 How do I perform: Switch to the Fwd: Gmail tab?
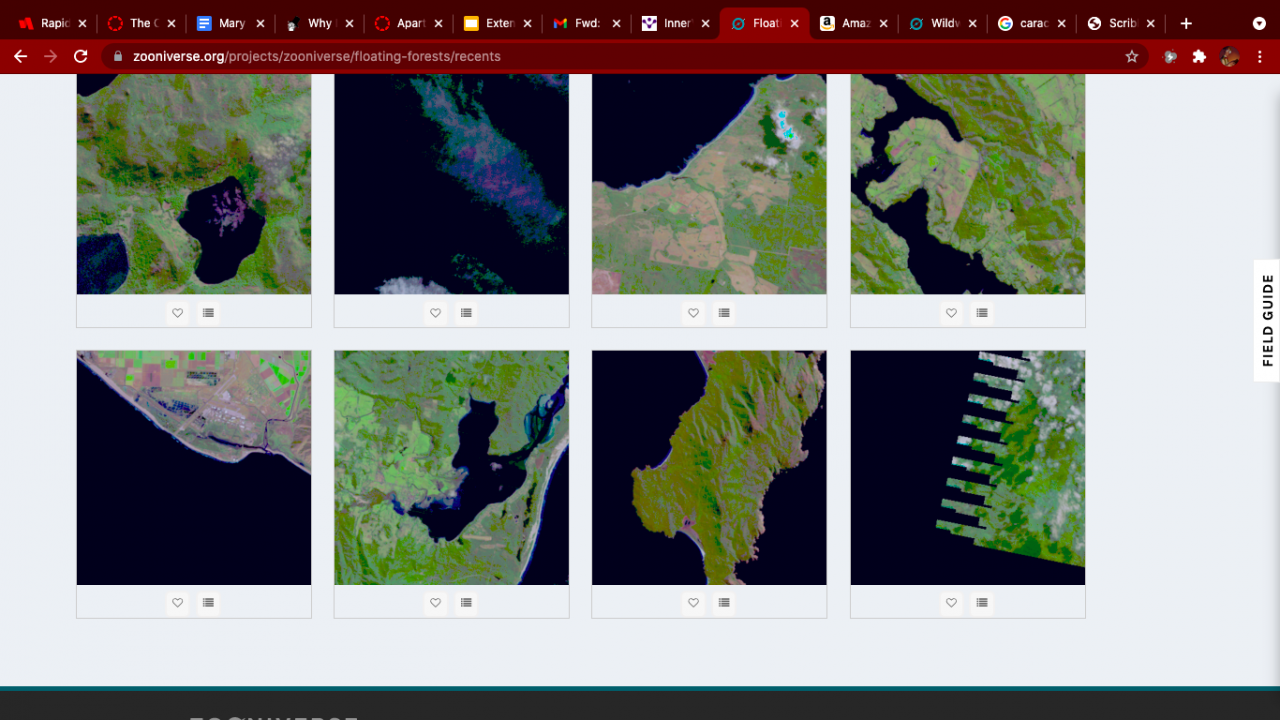click(586, 23)
